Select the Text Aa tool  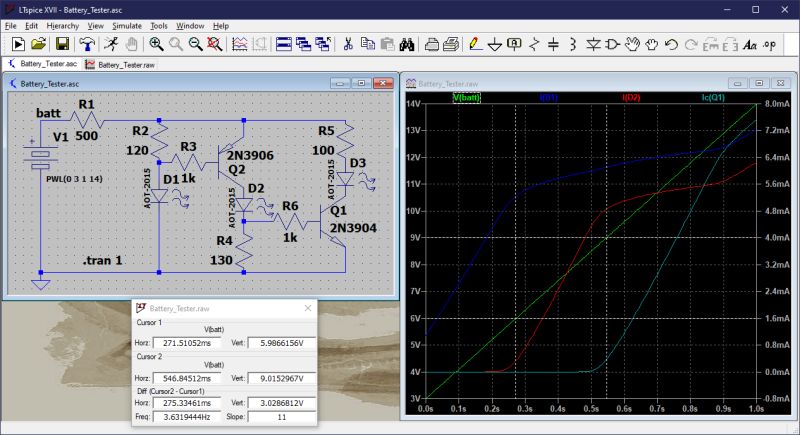(x=749, y=45)
